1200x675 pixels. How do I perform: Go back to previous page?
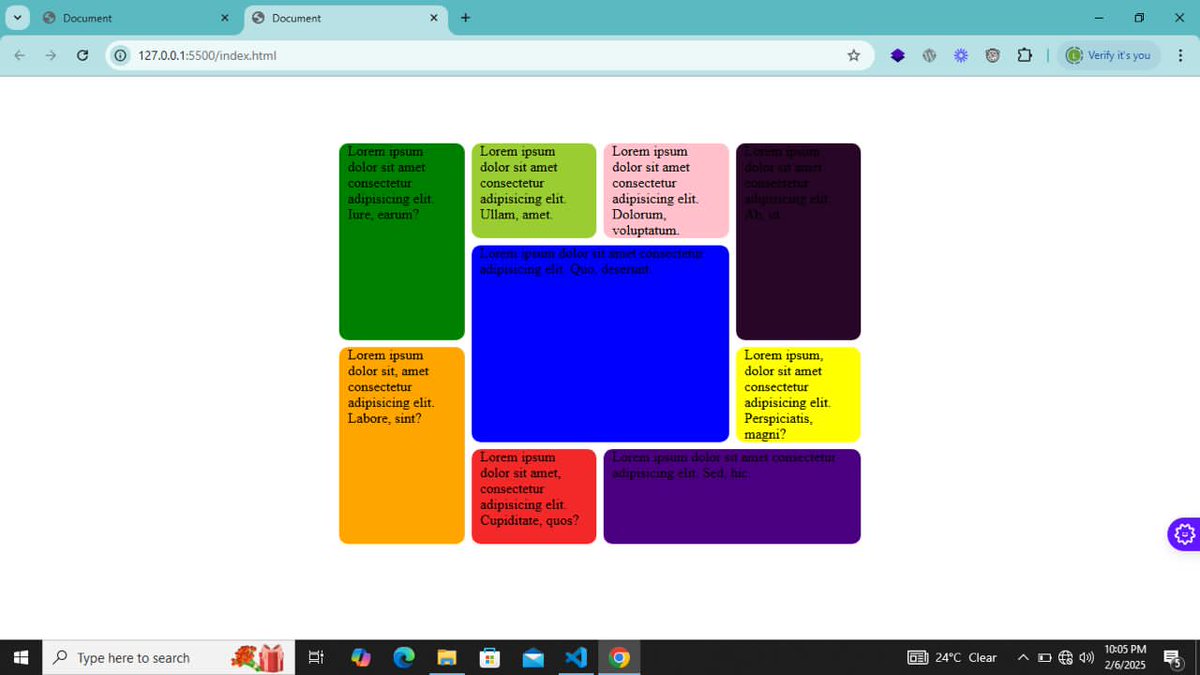point(20,56)
